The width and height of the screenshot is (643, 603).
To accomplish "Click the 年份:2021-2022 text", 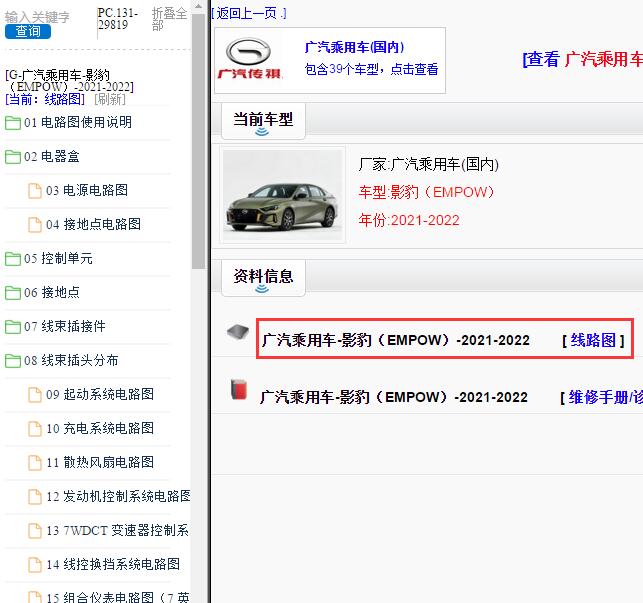I will pyautogui.click(x=409, y=221).
